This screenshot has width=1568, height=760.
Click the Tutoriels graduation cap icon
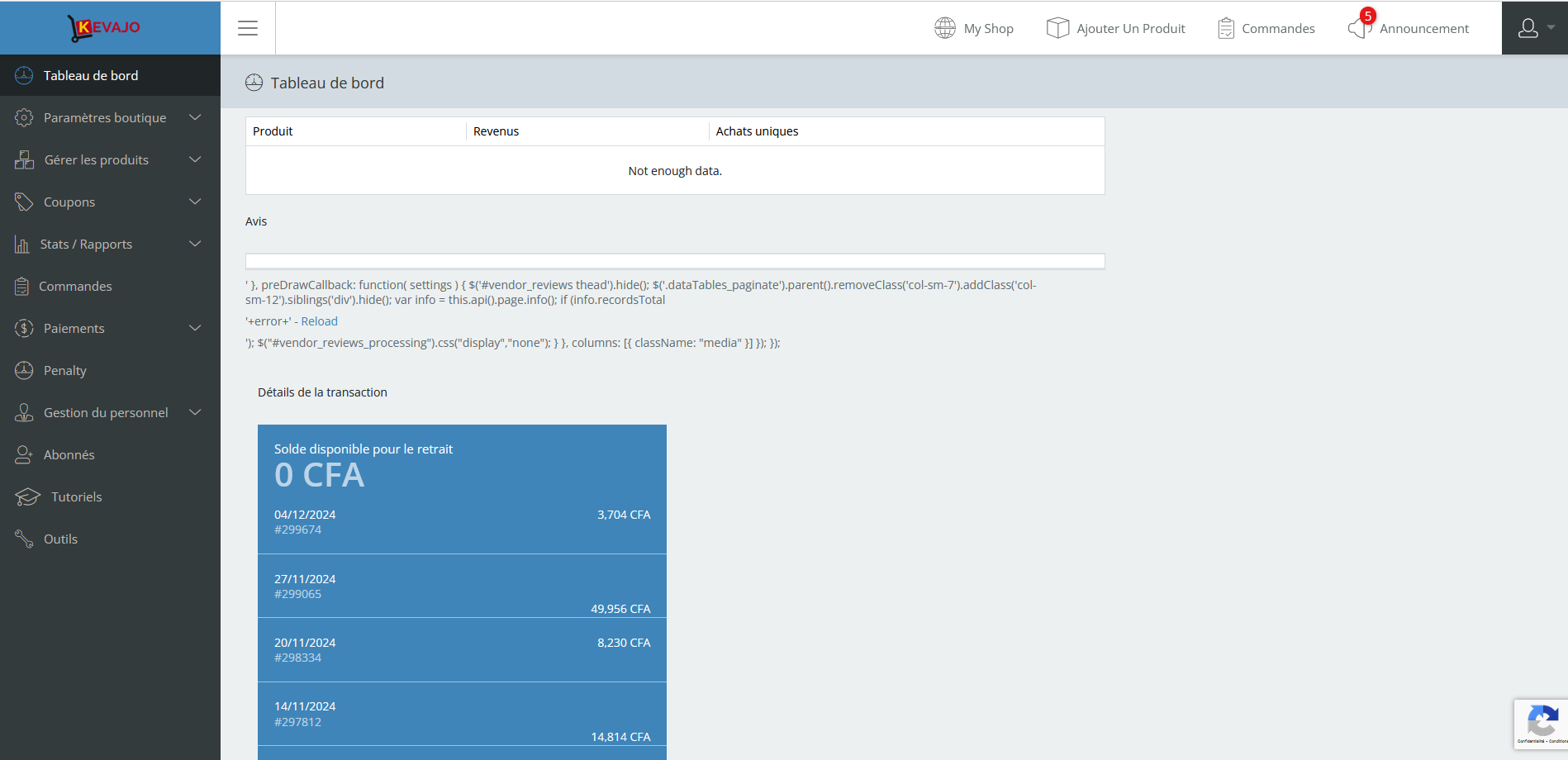(27, 497)
